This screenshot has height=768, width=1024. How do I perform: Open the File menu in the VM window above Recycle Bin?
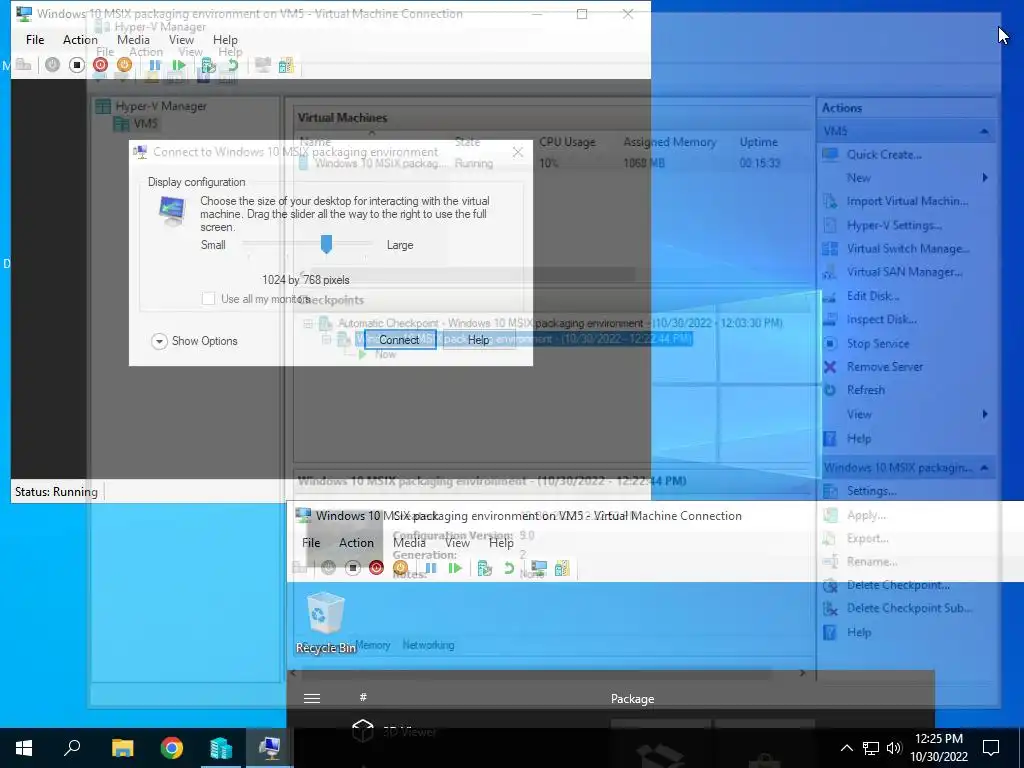[x=311, y=543]
